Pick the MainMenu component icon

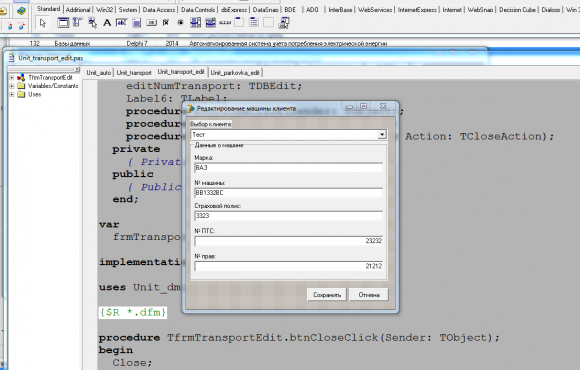click(77, 23)
